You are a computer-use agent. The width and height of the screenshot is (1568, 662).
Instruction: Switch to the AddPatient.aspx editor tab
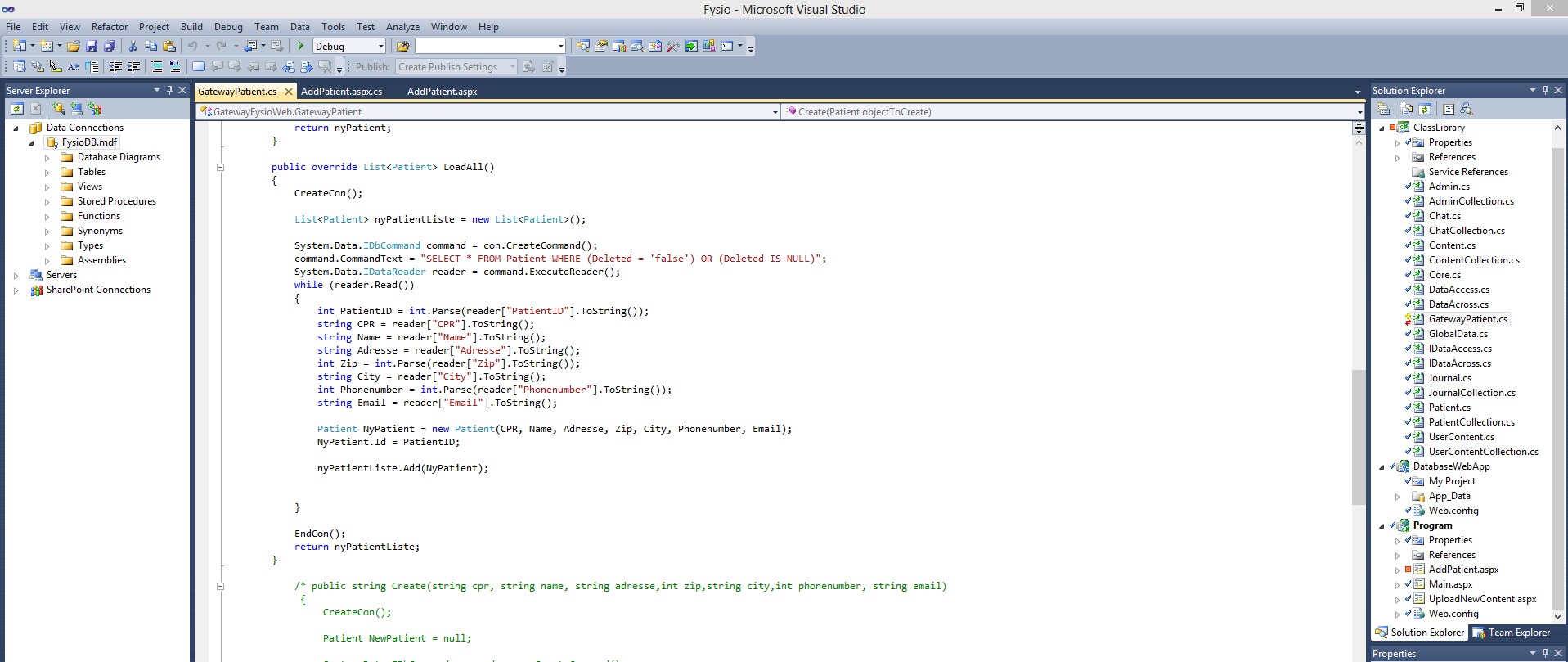[x=442, y=92]
